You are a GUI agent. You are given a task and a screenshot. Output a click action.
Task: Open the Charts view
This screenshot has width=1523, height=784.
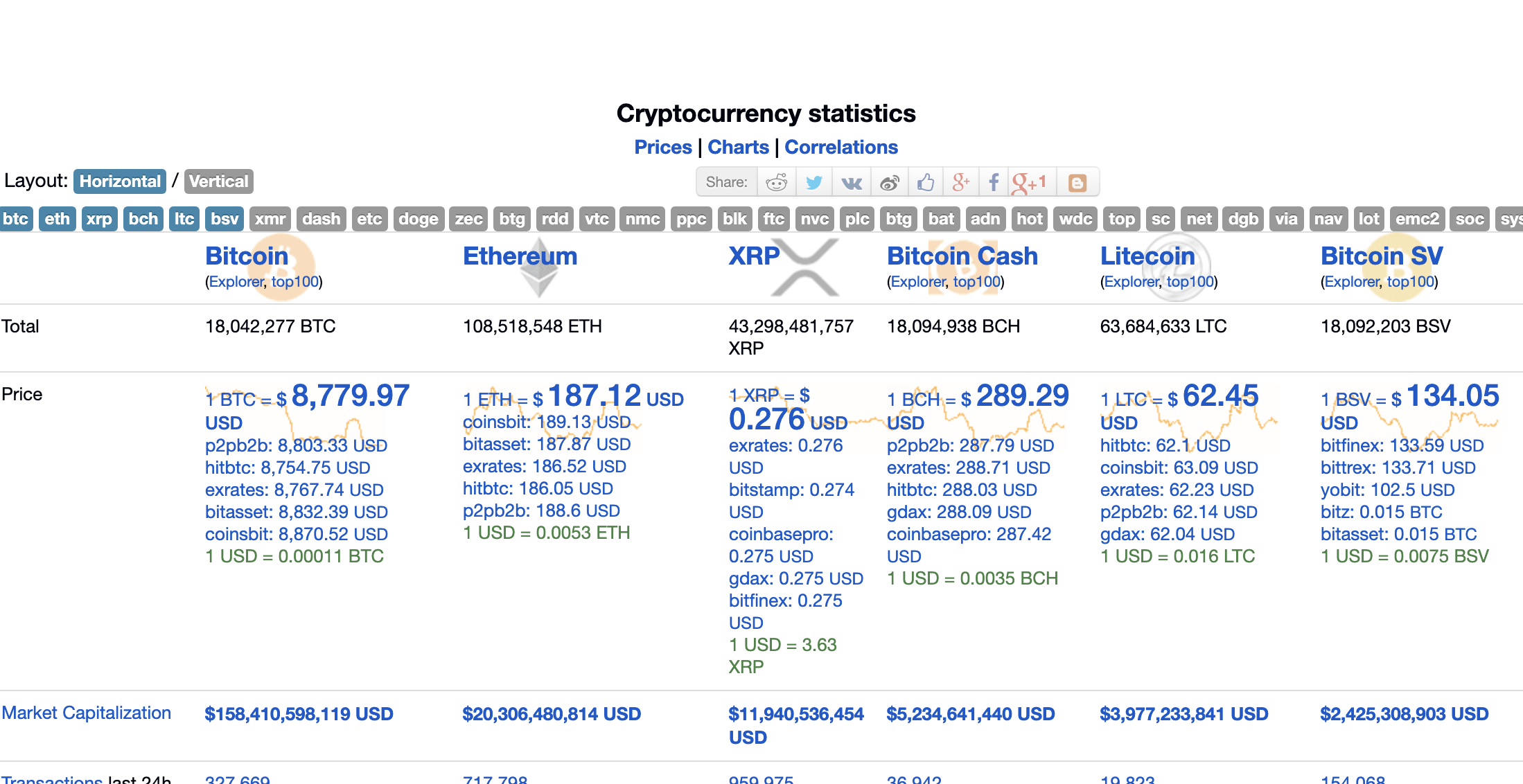(x=737, y=146)
